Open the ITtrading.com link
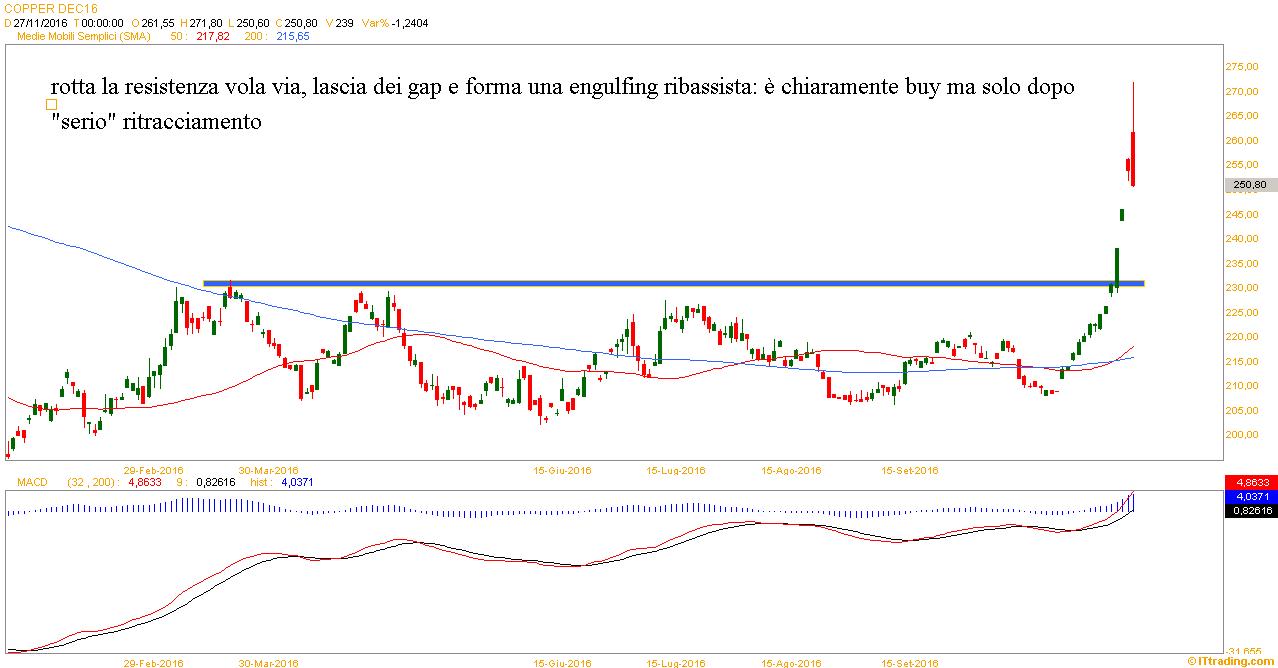The width and height of the screenshot is (1278, 668). [1232, 661]
